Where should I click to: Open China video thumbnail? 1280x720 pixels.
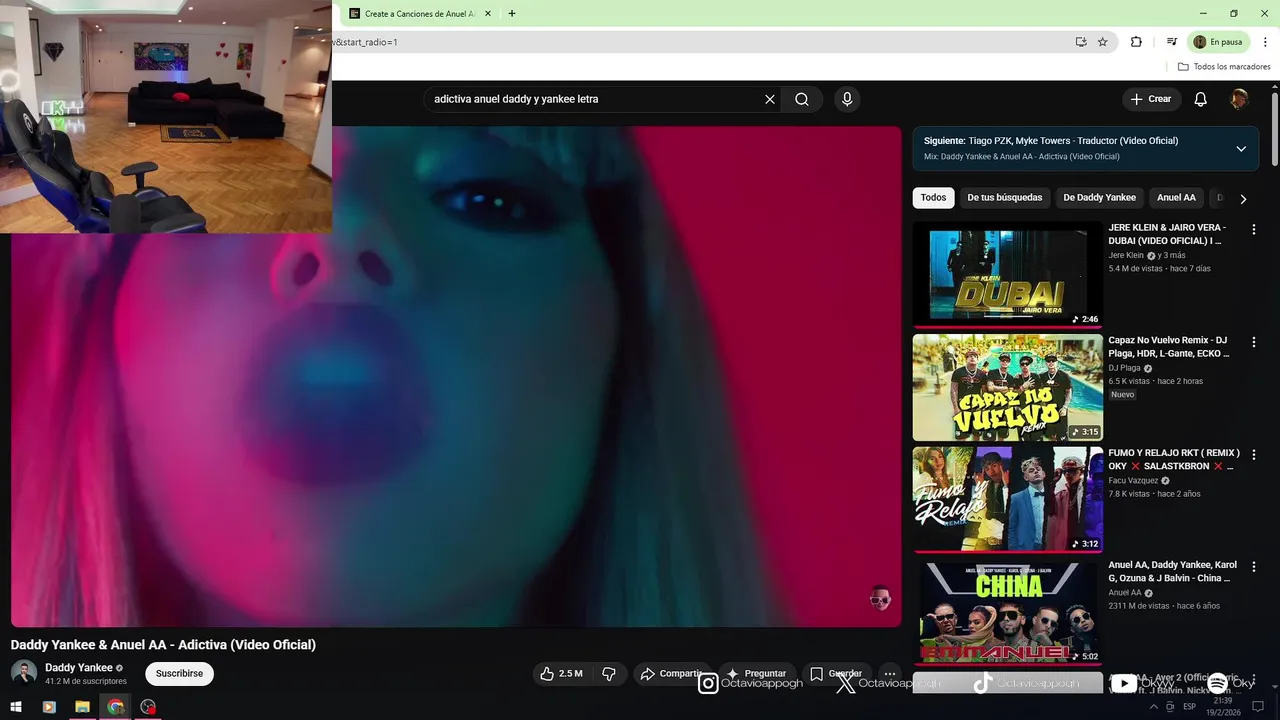pyautogui.click(x=1007, y=612)
